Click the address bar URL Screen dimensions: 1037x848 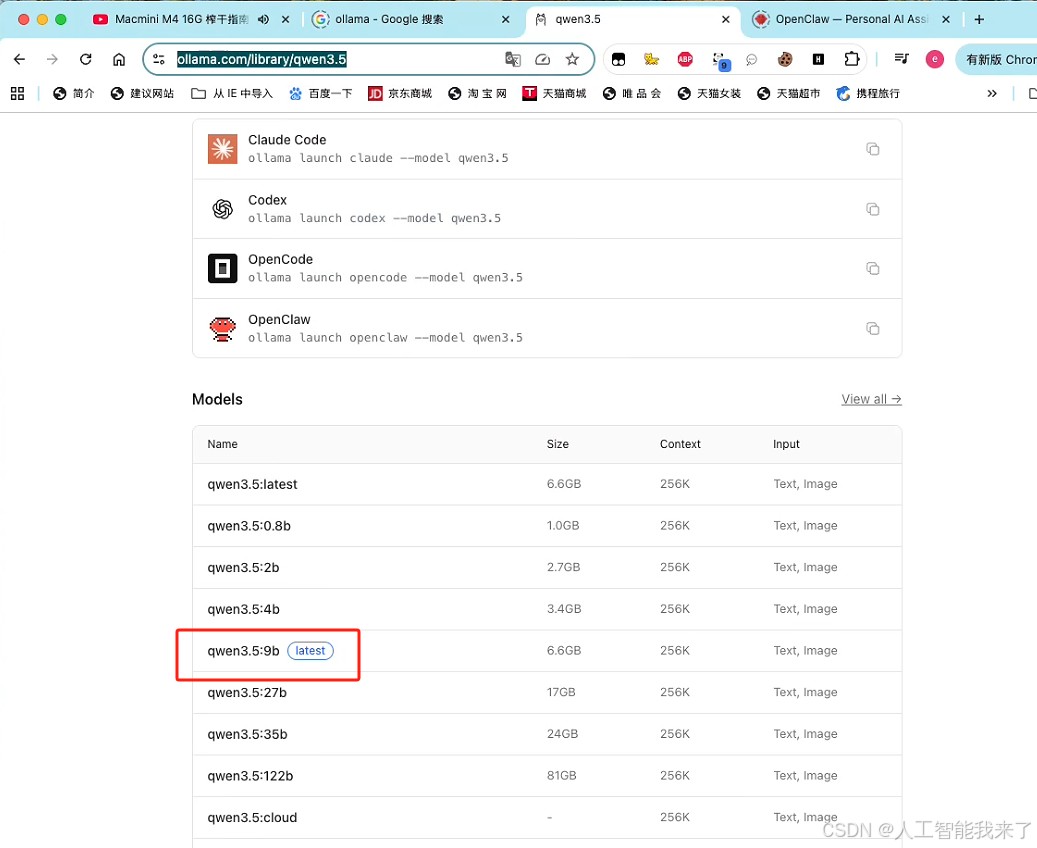(261, 60)
